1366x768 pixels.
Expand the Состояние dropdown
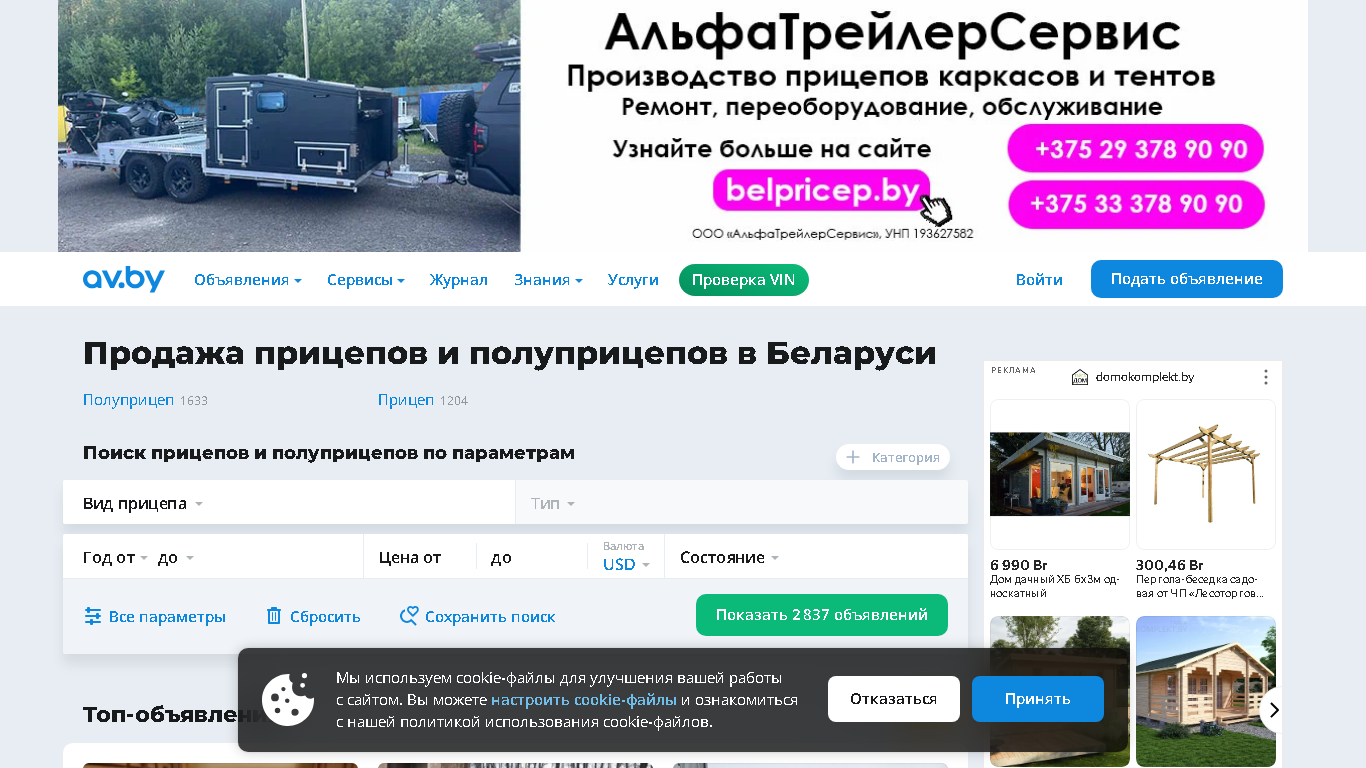[816, 557]
